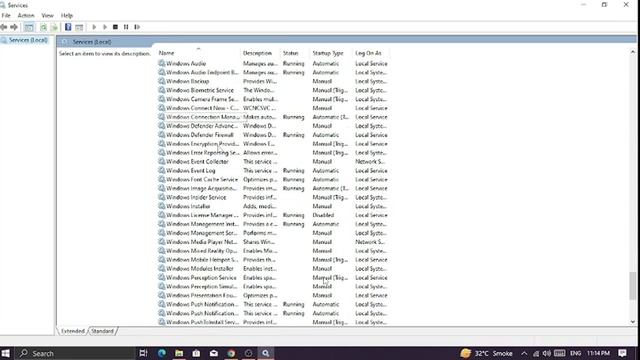Click the Windows Event Collector service icon
Image resolution: width=640 pixels, height=360 pixels.
tap(162, 162)
